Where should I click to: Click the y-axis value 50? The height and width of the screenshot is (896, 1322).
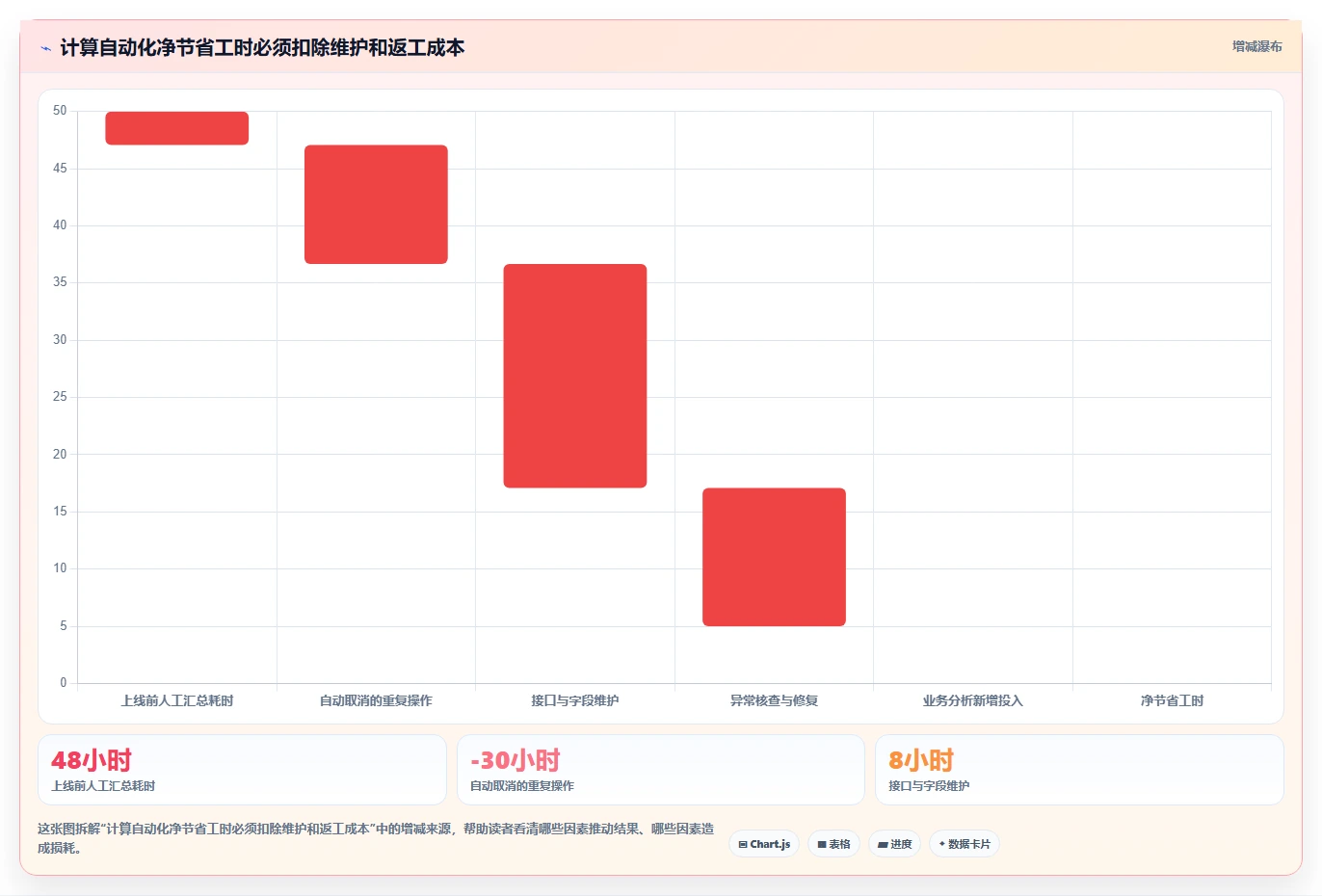click(x=60, y=111)
